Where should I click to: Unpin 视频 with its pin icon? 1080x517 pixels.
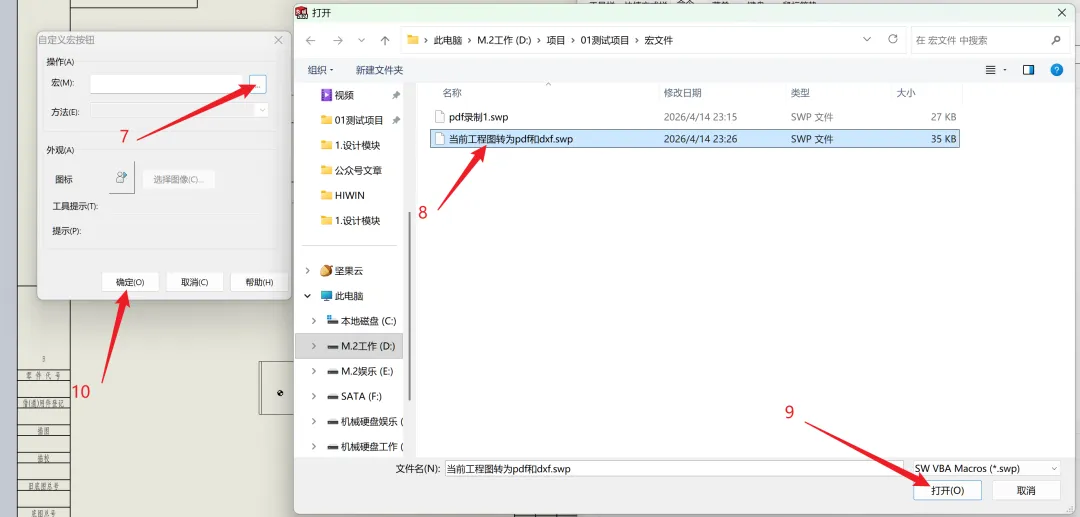pos(396,95)
